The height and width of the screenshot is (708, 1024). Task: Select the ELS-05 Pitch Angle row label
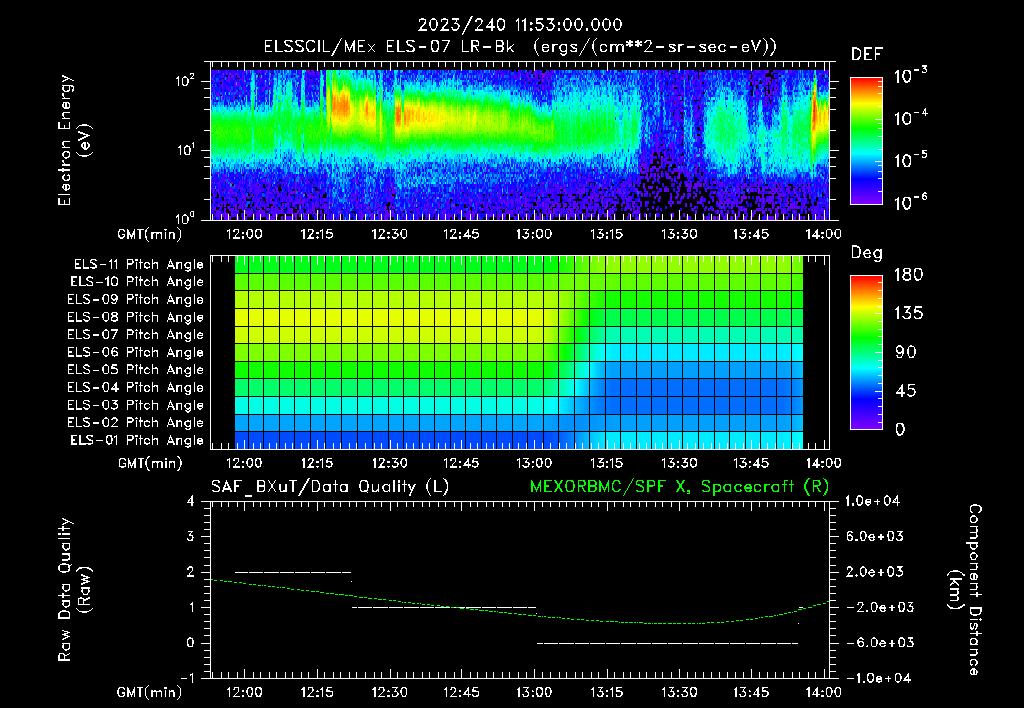pos(135,370)
